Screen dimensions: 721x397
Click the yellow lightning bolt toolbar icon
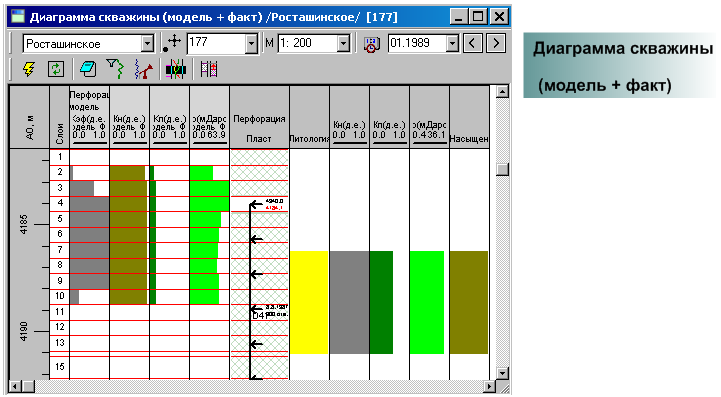pyautogui.click(x=29, y=69)
